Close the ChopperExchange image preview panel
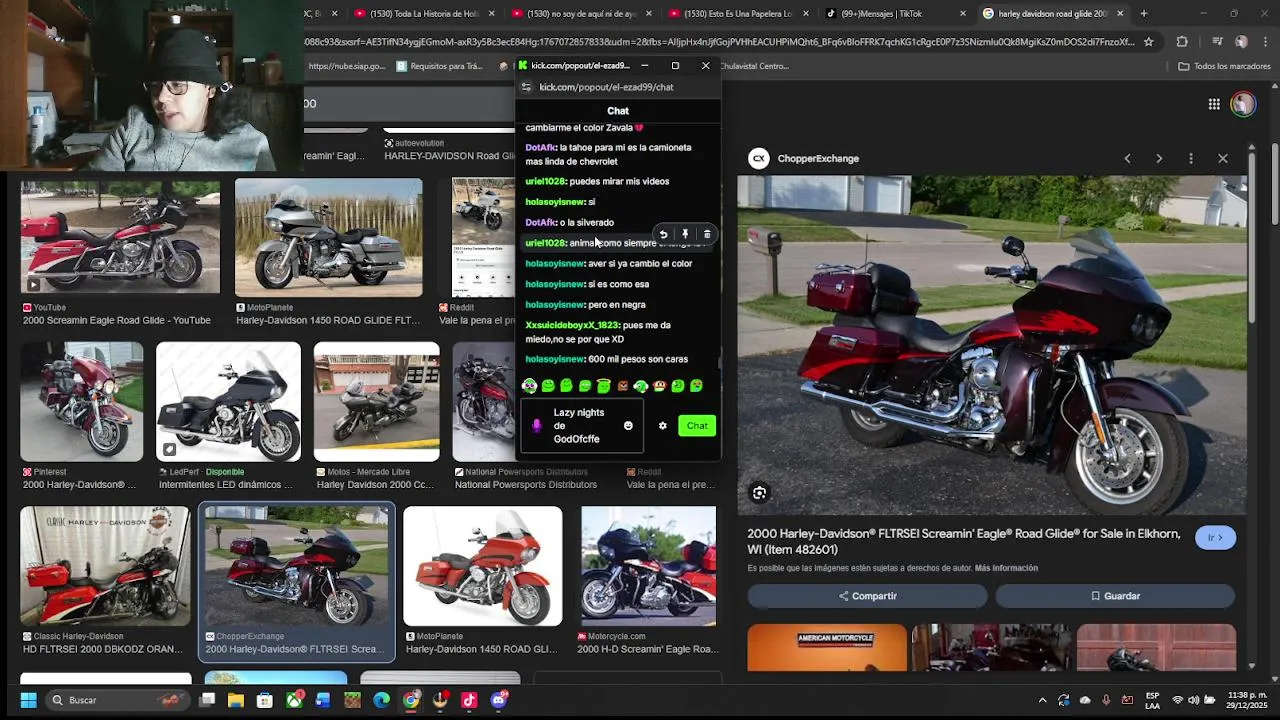This screenshot has height=720, width=1280. (x=1222, y=158)
